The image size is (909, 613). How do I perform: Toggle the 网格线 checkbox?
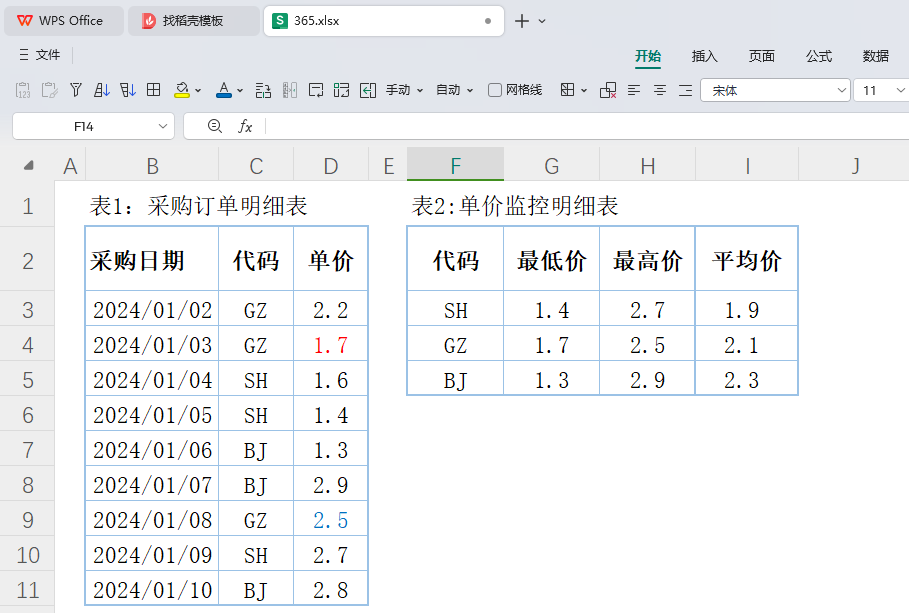click(495, 90)
